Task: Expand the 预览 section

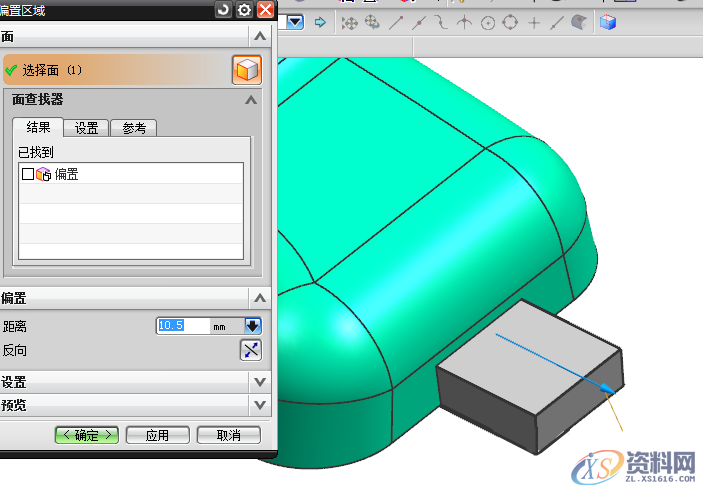Action: pos(260,405)
